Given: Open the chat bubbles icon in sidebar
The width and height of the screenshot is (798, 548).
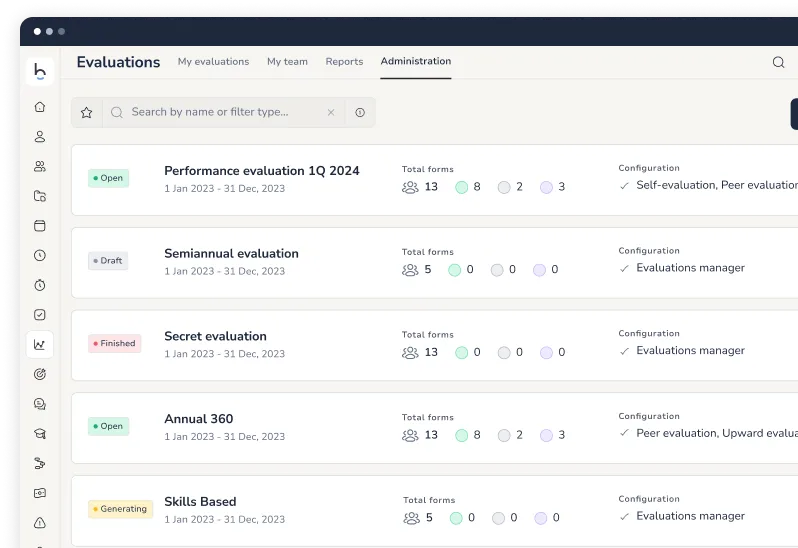Looking at the screenshot, I should pos(40,404).
